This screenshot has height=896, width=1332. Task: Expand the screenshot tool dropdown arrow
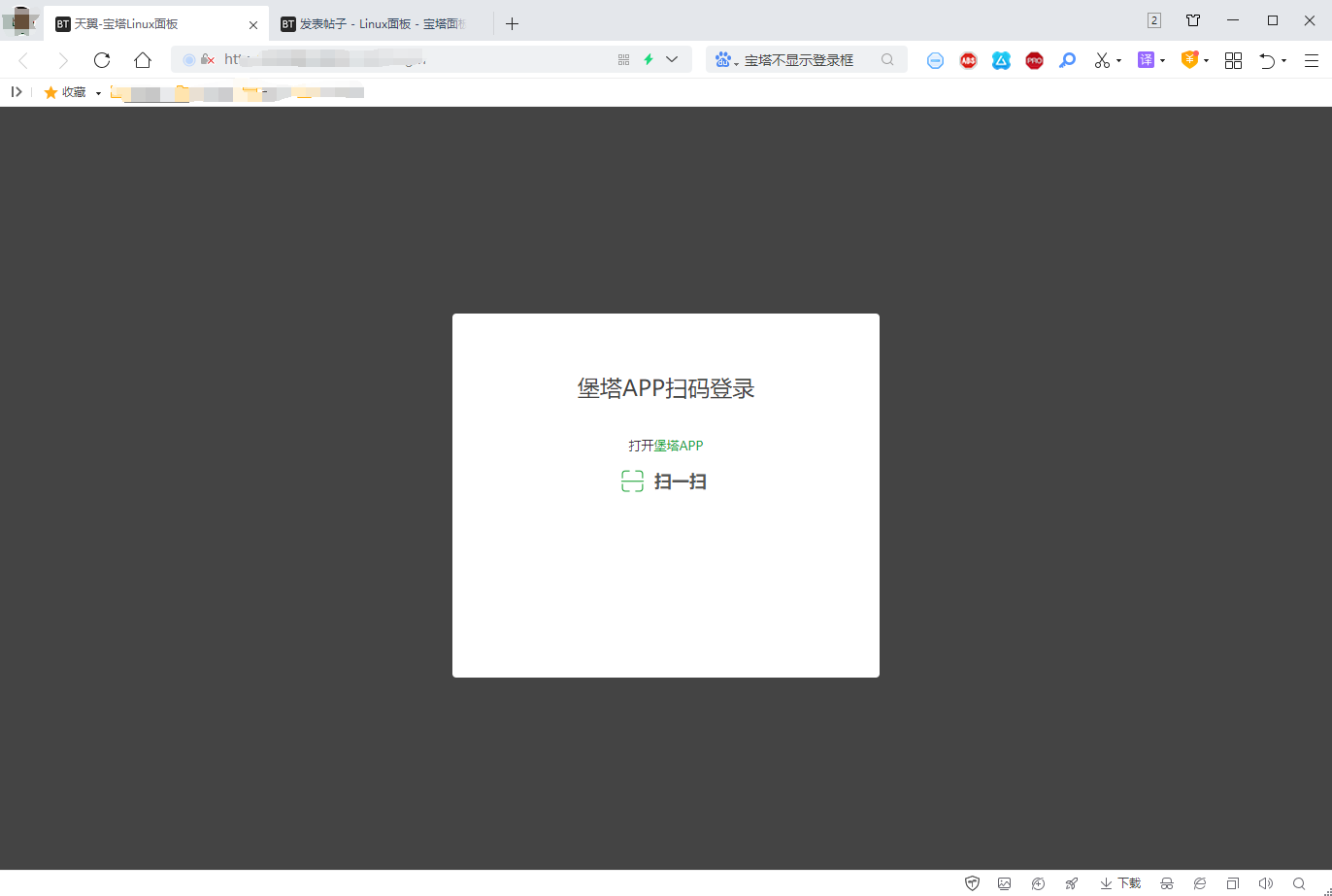(x=1118, y=61)
